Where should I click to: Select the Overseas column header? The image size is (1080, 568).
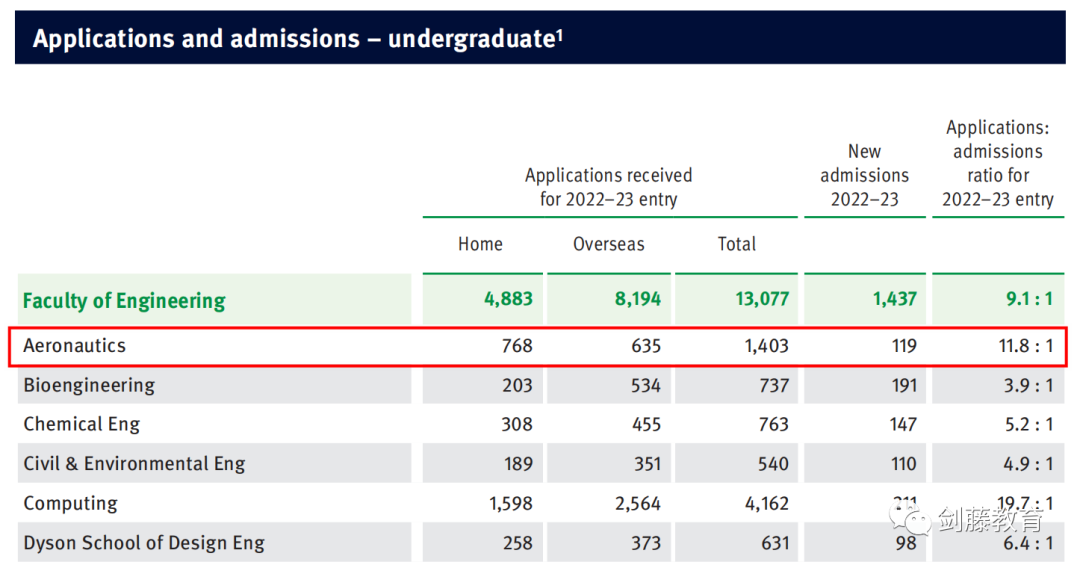[608, 244]
